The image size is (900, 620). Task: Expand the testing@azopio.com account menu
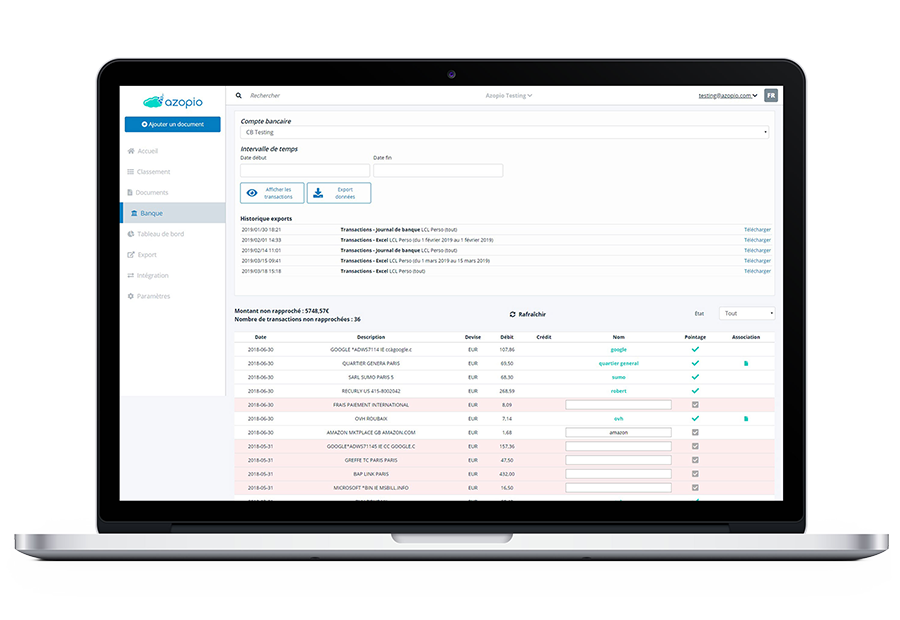point(726,95)
